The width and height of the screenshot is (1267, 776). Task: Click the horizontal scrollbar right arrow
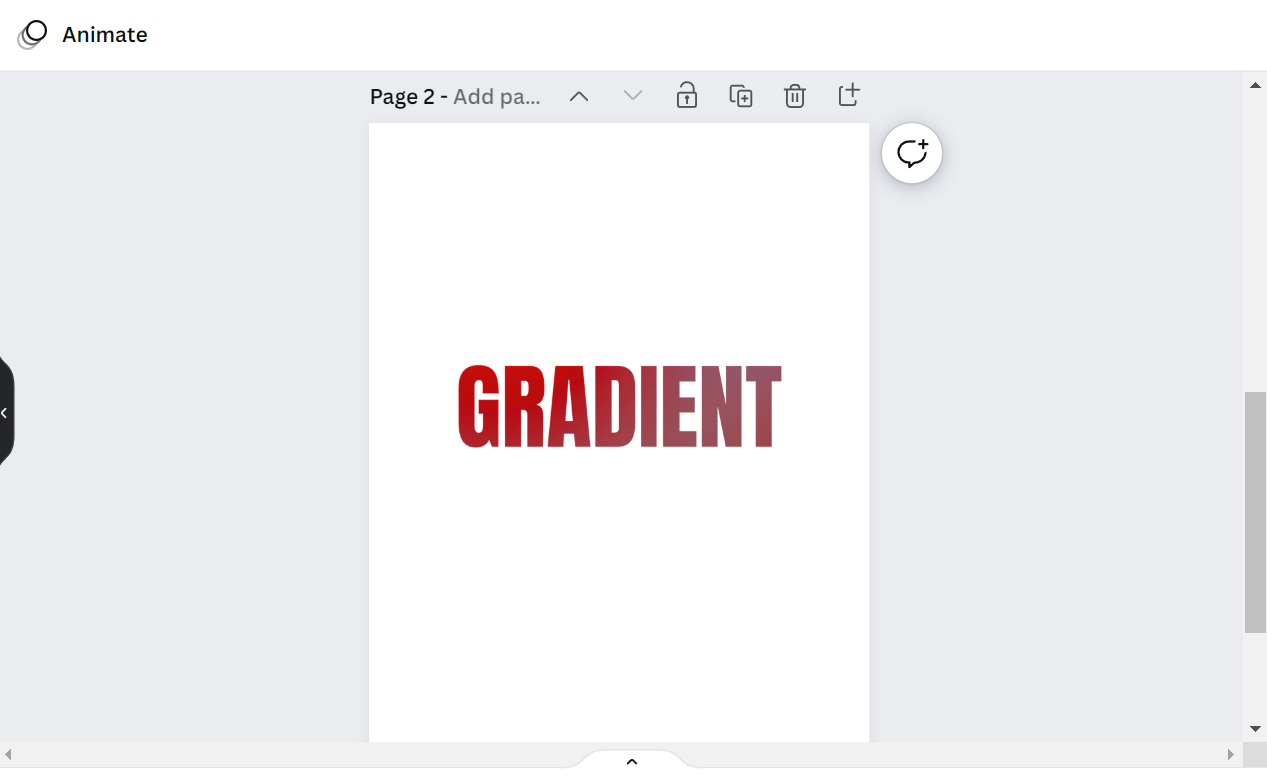point(1231,754)
